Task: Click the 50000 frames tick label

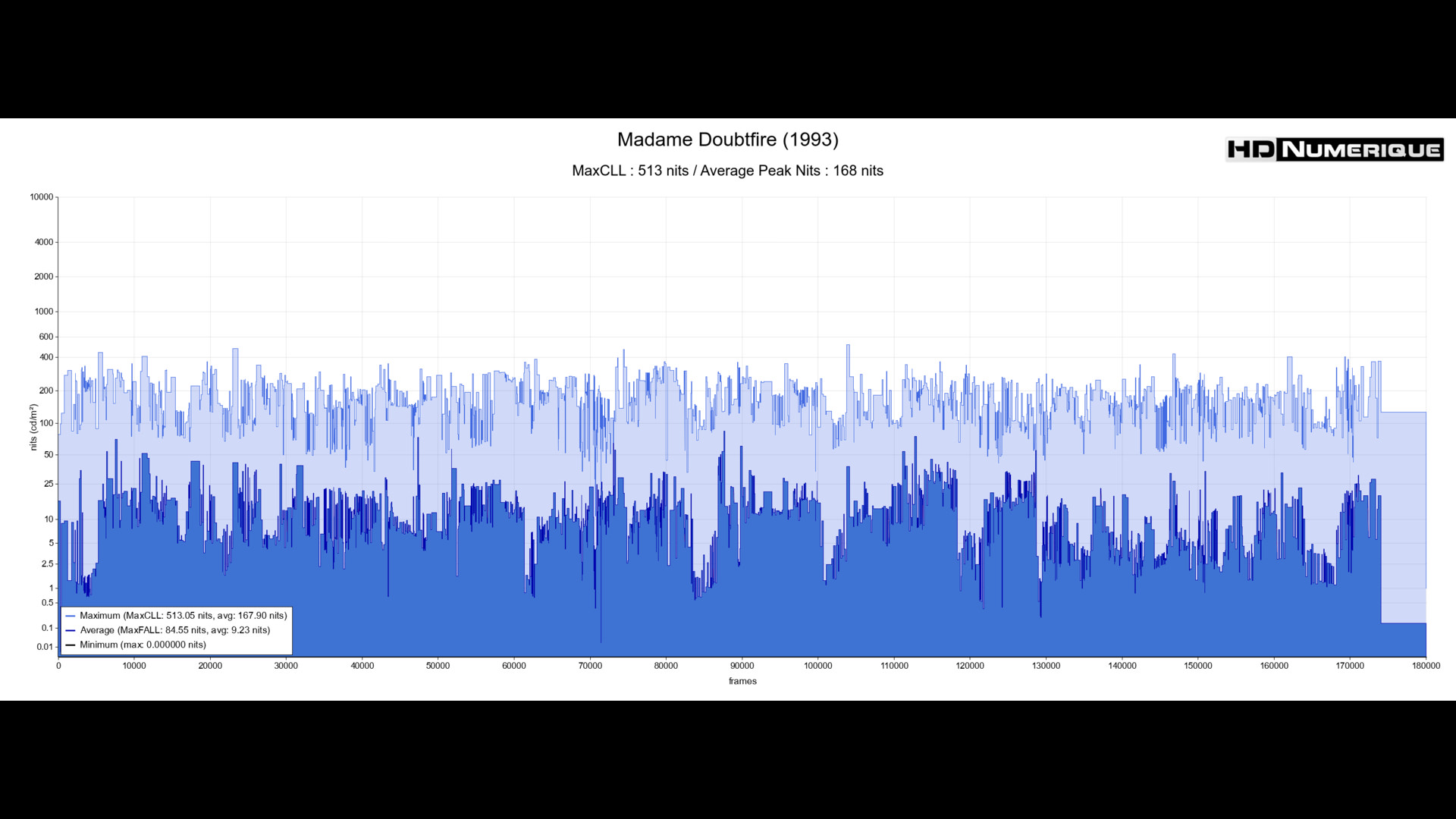Action: coord(438,666)
